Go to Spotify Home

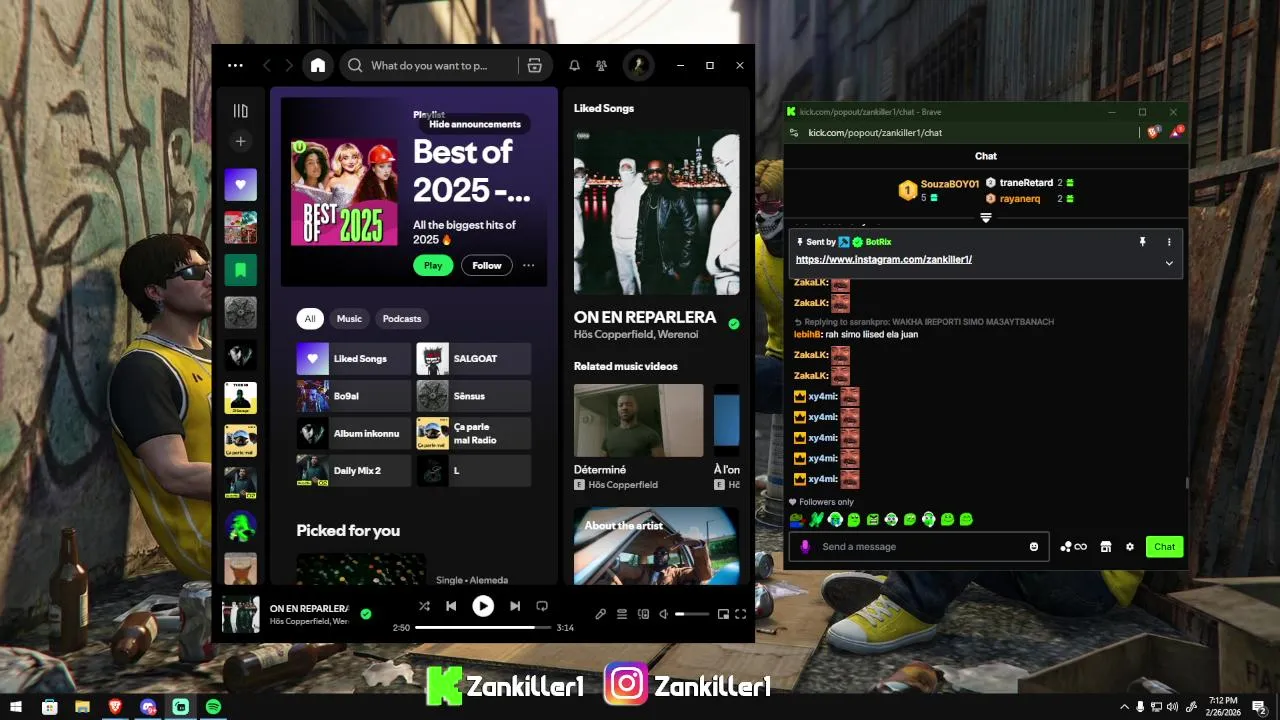pos(318,65)
